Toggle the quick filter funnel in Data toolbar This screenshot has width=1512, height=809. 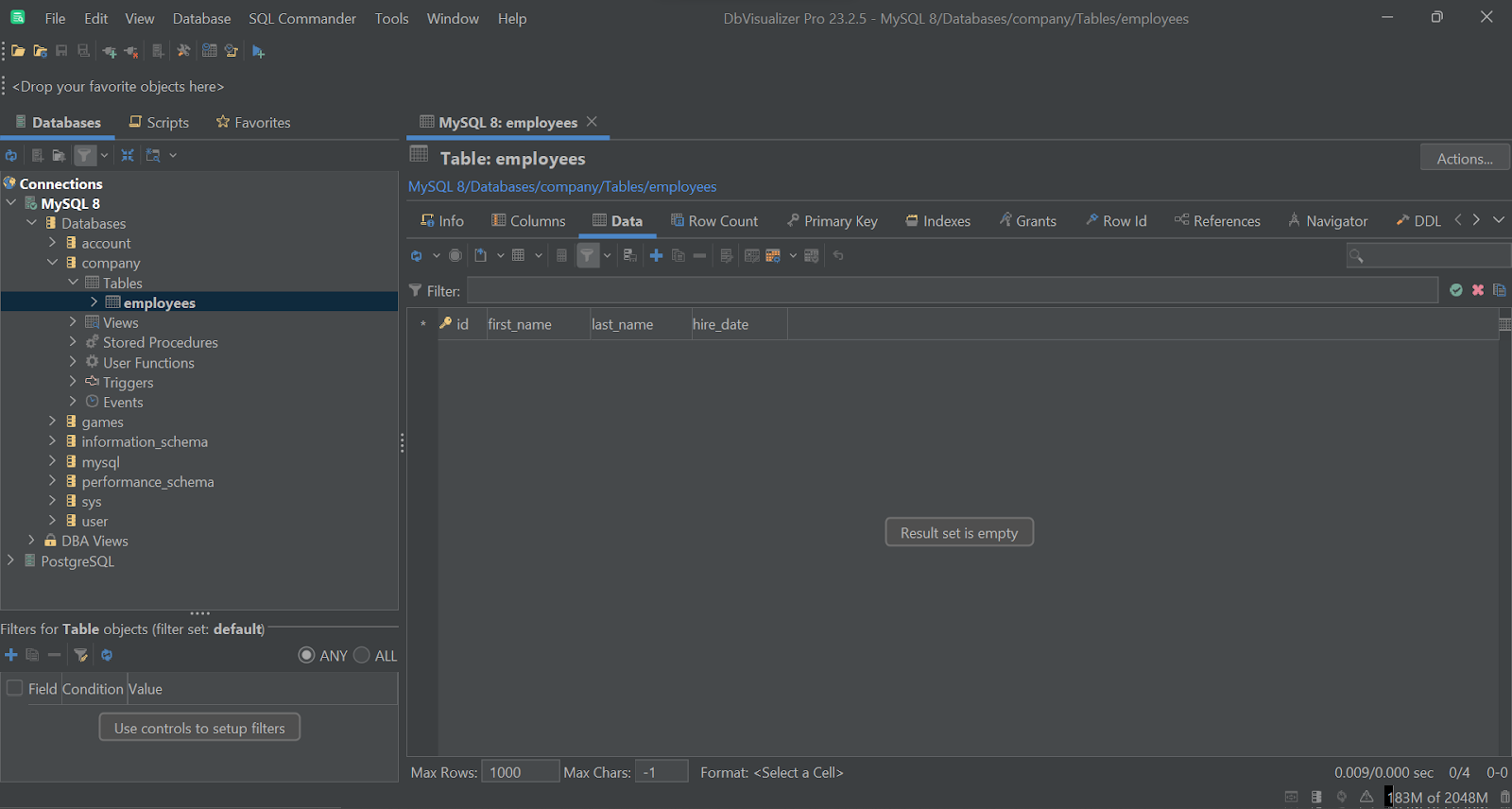coord(588,255)
